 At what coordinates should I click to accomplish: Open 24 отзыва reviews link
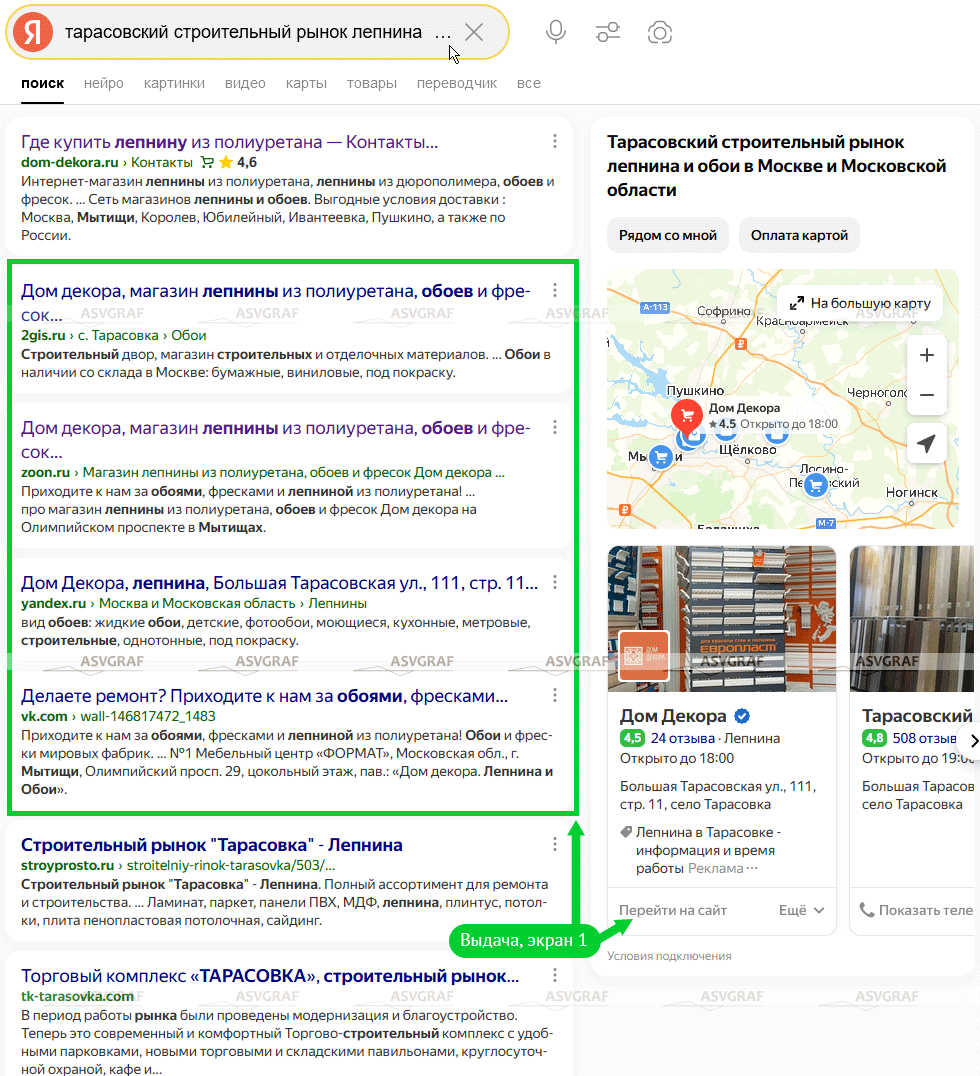click(683, 738)
